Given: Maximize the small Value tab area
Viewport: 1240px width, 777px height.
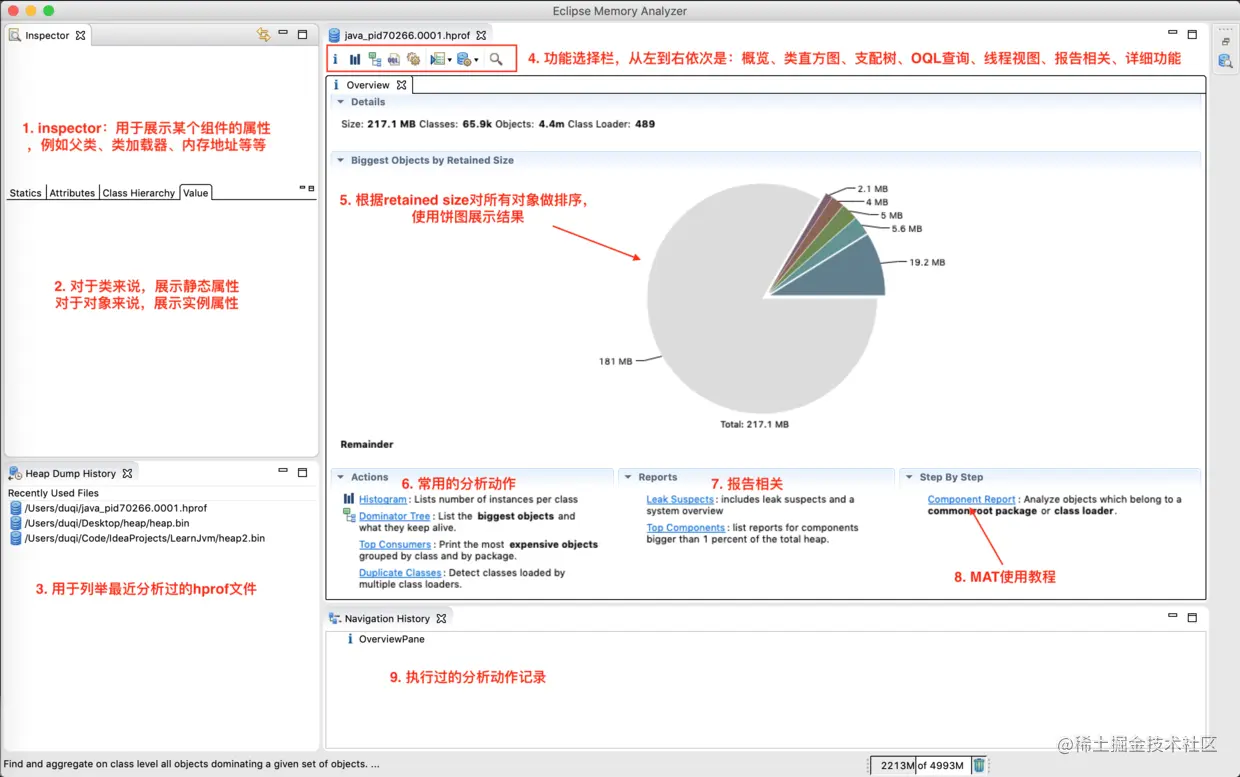Looking at the screenshot, I should tap(311, 188).
